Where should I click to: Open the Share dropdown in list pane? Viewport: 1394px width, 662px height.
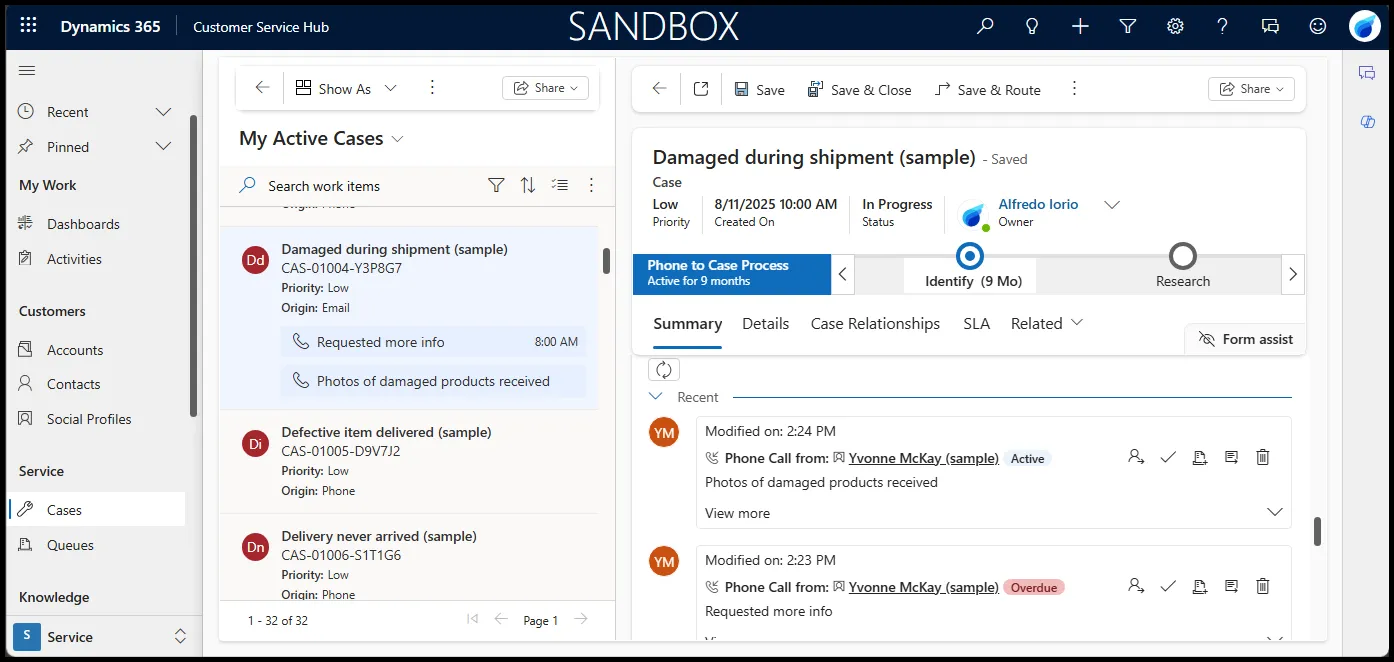[x=545, y=88]
